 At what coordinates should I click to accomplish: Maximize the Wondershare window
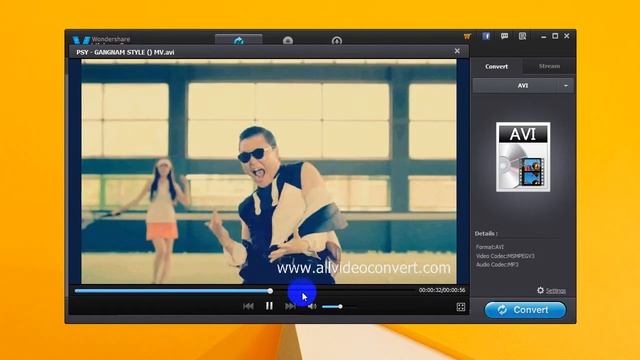[555, 36]
